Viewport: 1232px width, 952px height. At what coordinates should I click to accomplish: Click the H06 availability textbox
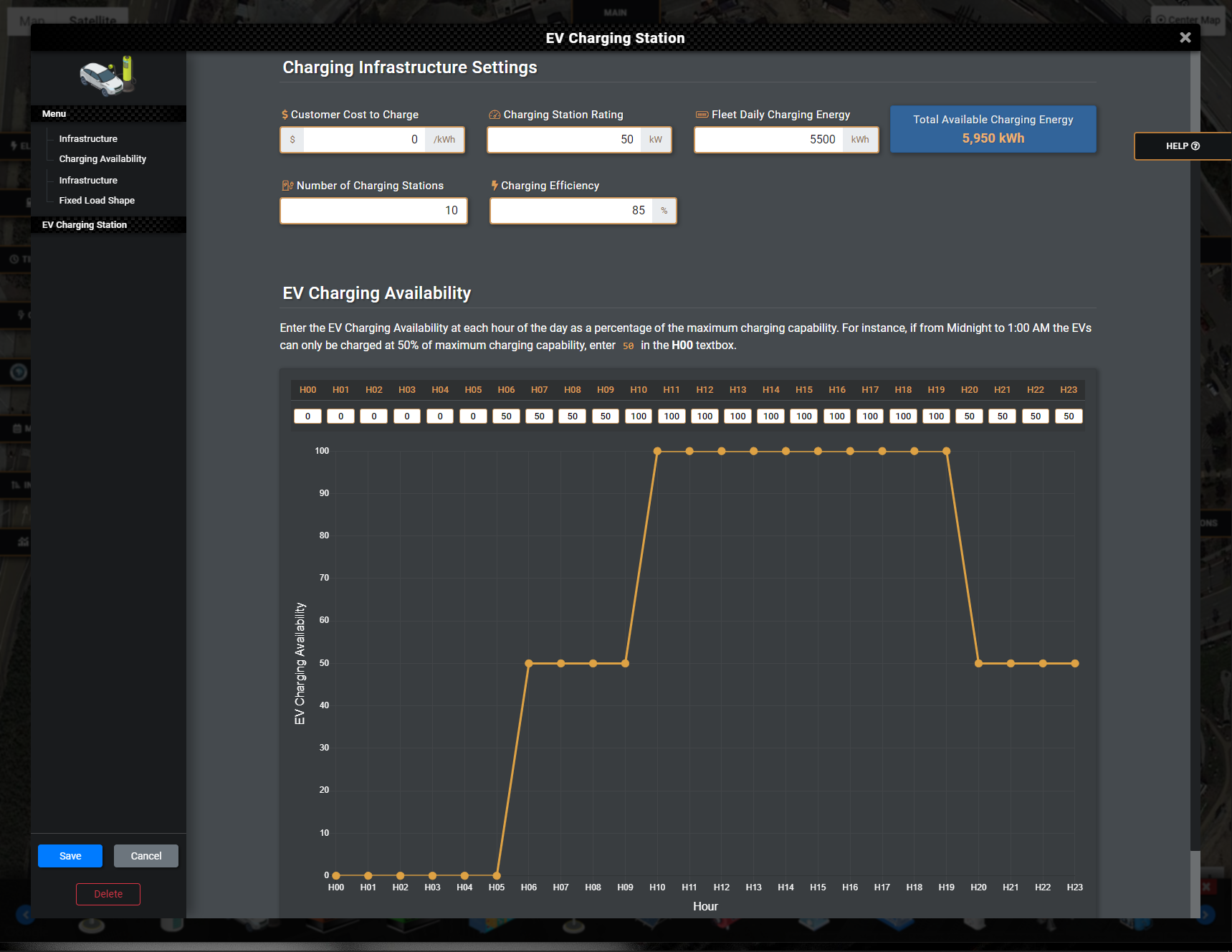[x=506, y=416]
